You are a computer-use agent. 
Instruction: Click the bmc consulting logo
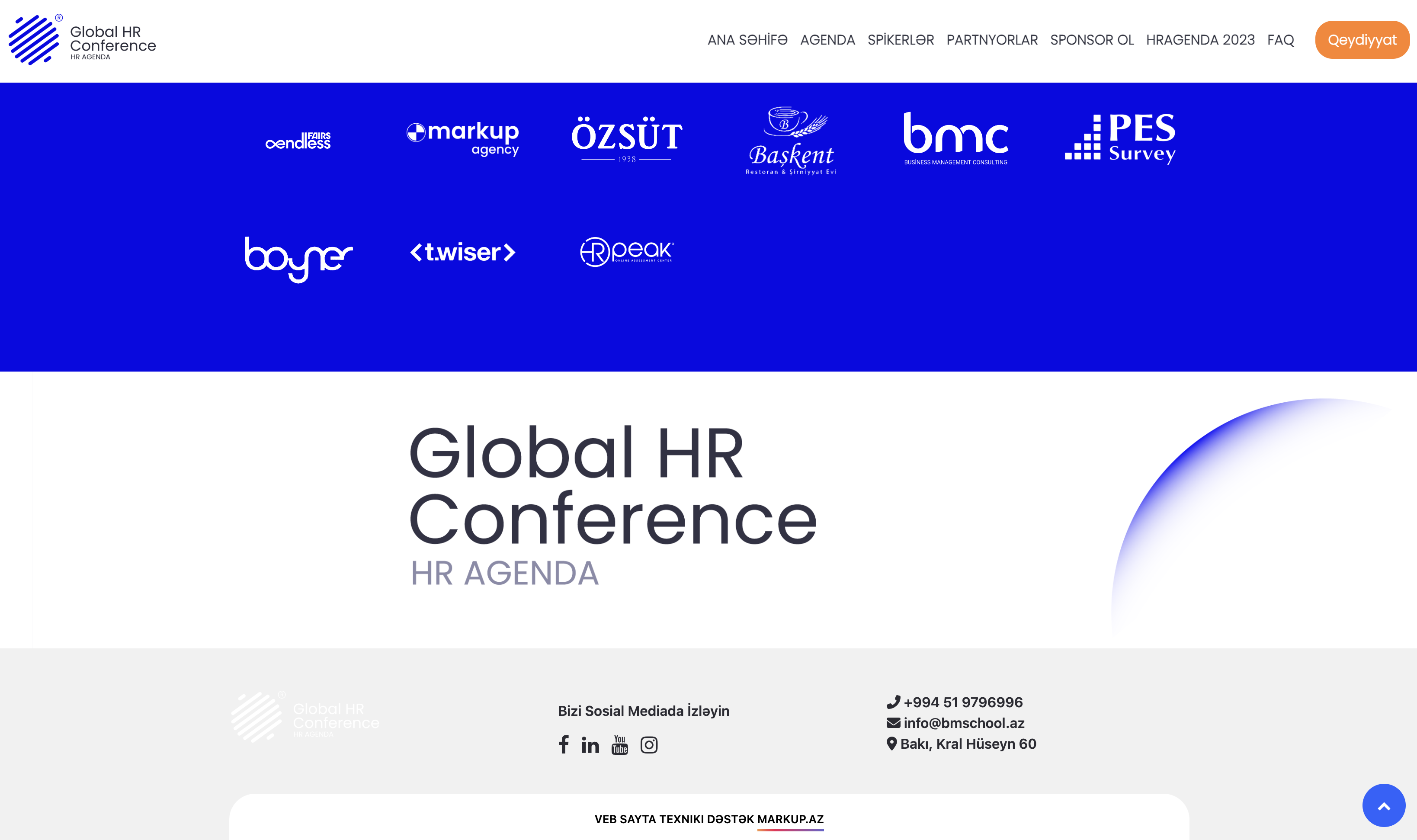[x=955, y=138]
